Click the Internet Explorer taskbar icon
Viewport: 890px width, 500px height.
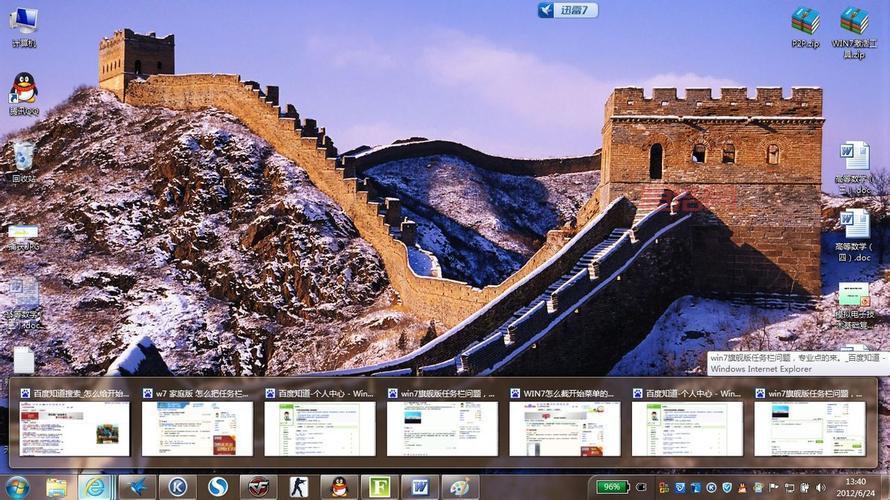coord(96,487)
